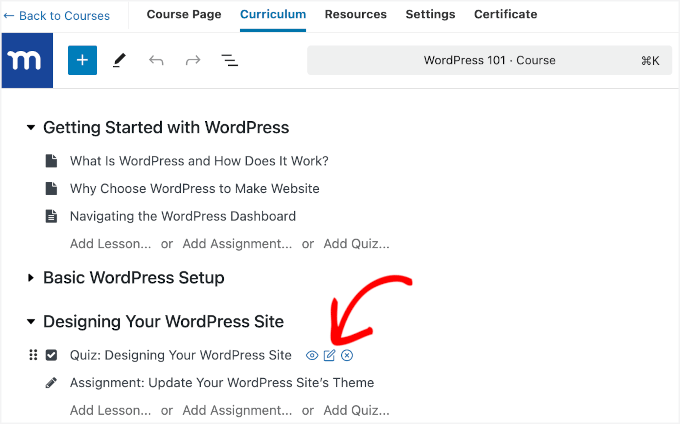Remove quiz with the circled X icon
The height and width of the screenshot is (424, 680).
347,355
